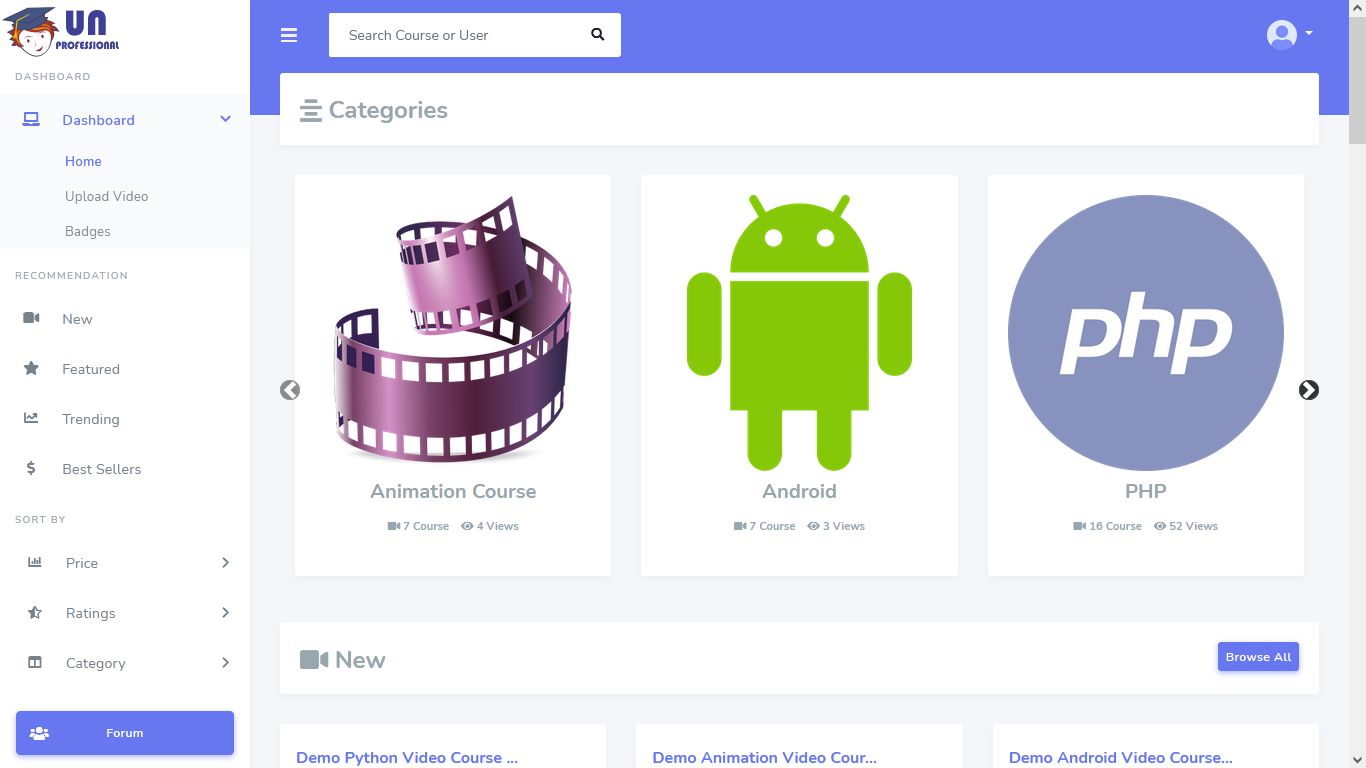Open the user account dropdown caret
1366x768 pixels.
(x=1309, y=33)
